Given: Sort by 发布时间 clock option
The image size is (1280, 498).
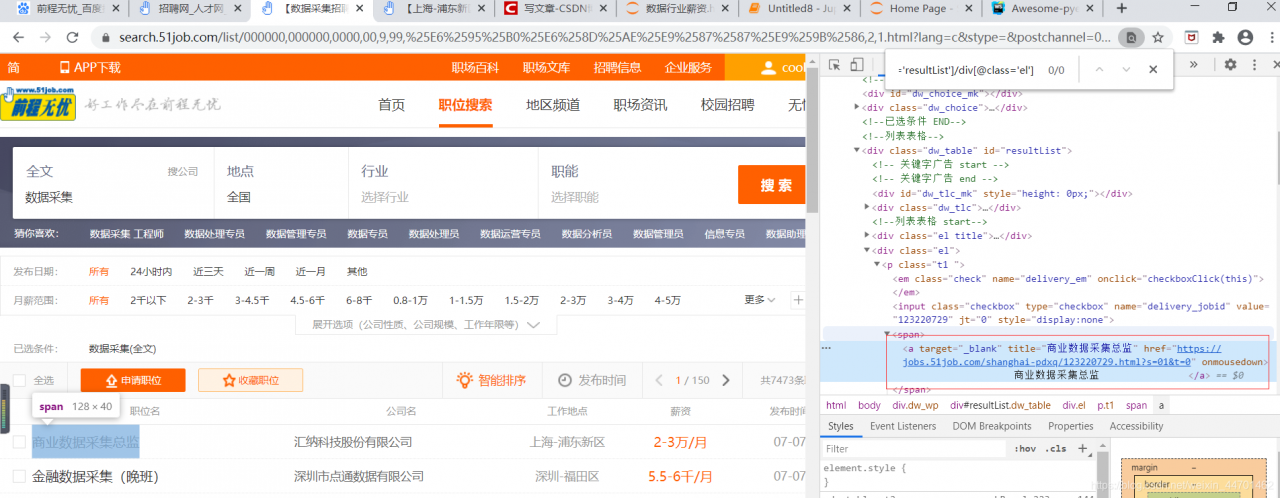Looking at the screenshot, I should (x=592, y=380).
